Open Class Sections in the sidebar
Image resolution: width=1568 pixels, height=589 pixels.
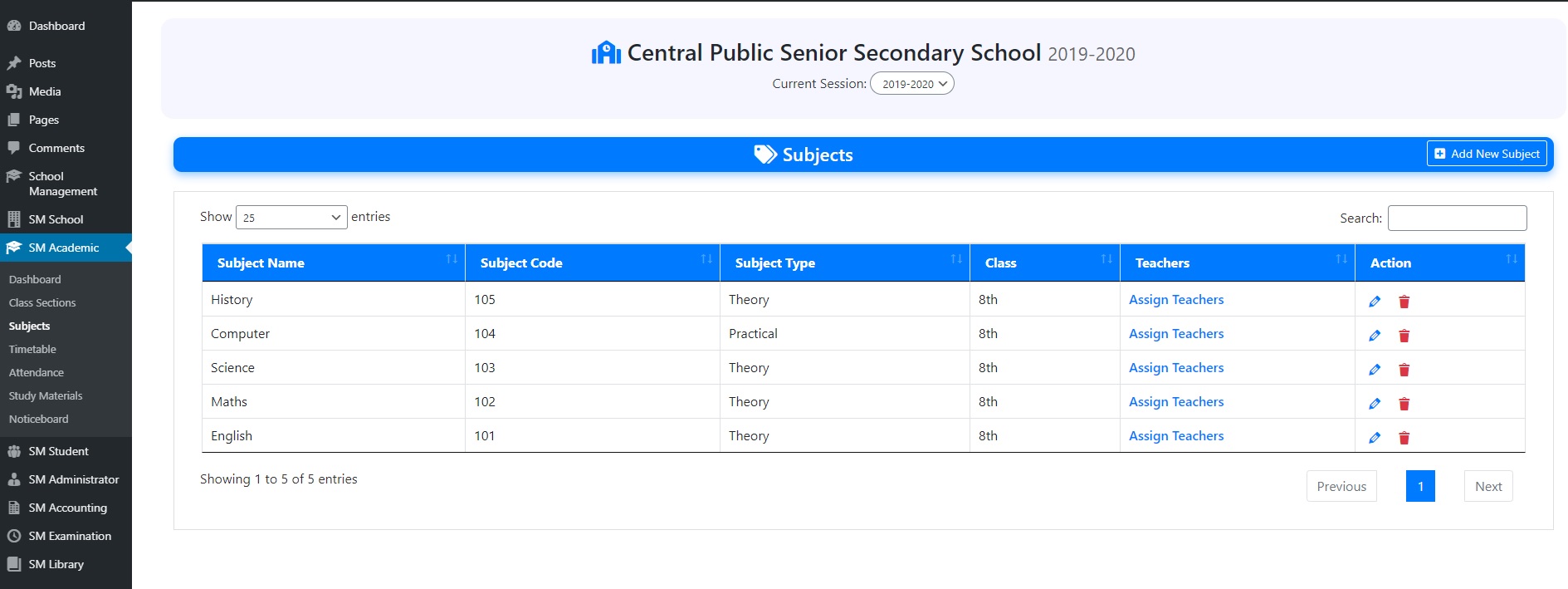(x=42, y=302)
